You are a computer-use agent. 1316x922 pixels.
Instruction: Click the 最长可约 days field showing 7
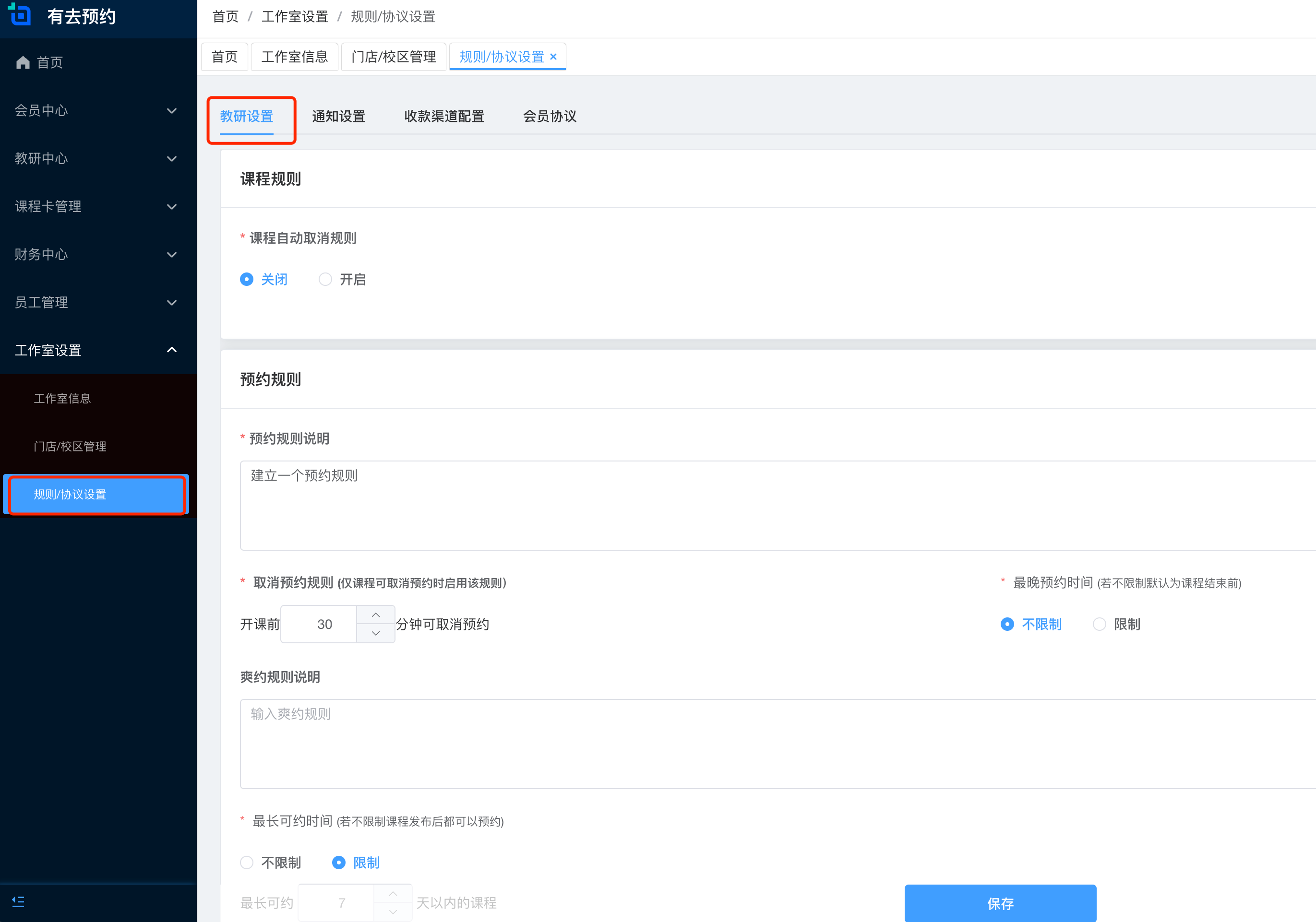pyautogui.click(x=336, y=903)
